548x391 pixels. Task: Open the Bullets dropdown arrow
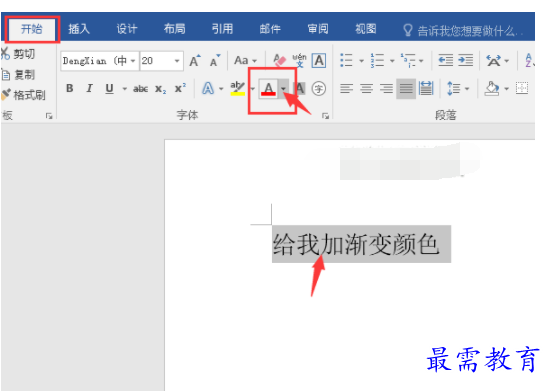click(361, 61)
